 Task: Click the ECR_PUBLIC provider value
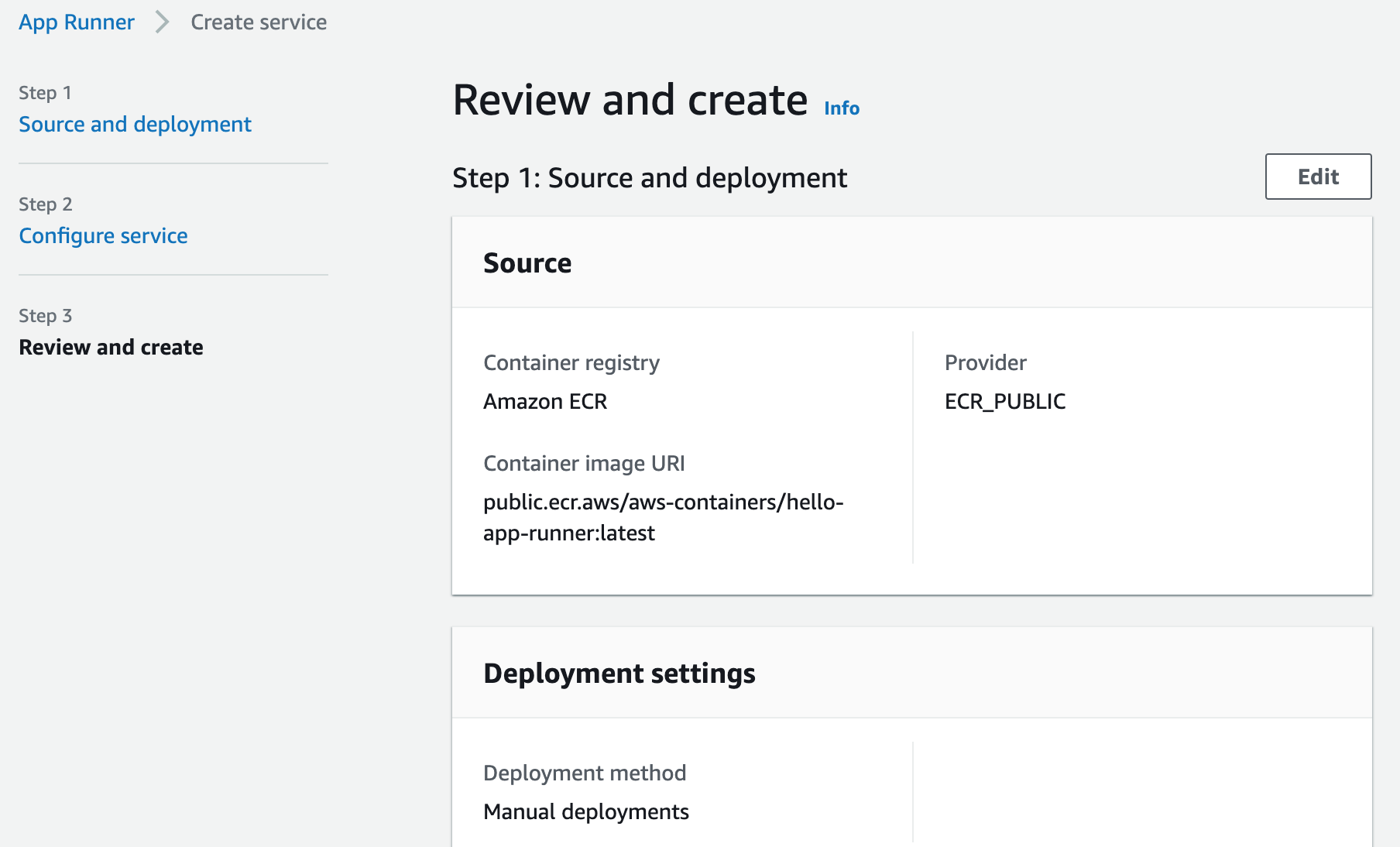(x=1004, y=402)
